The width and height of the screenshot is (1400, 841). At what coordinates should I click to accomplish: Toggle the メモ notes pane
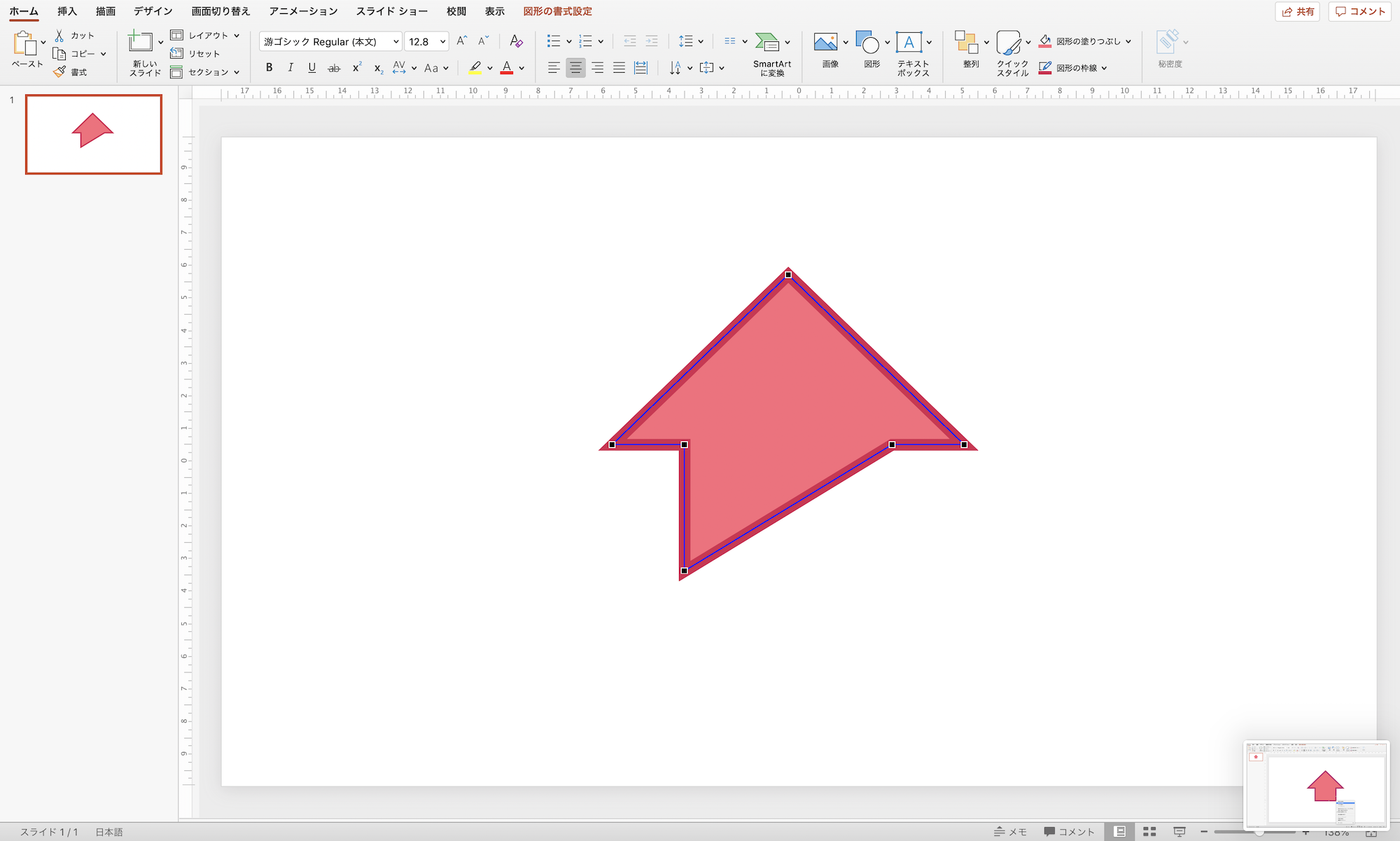pos(1010,832)
